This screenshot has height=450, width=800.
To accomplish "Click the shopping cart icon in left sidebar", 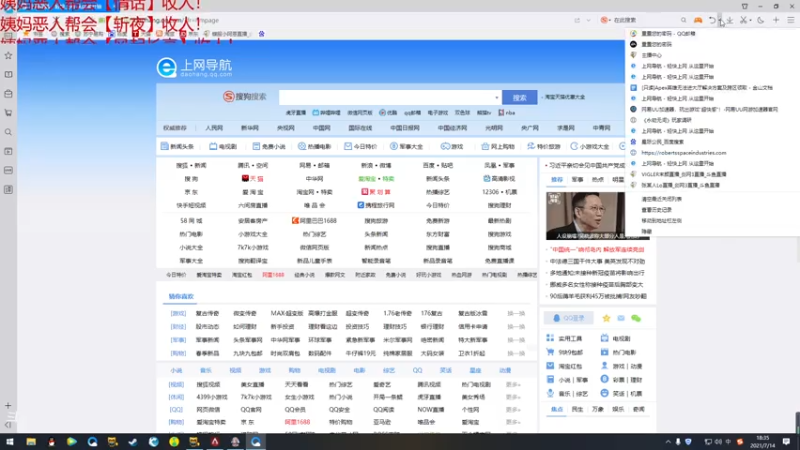I will coord(8,113).
